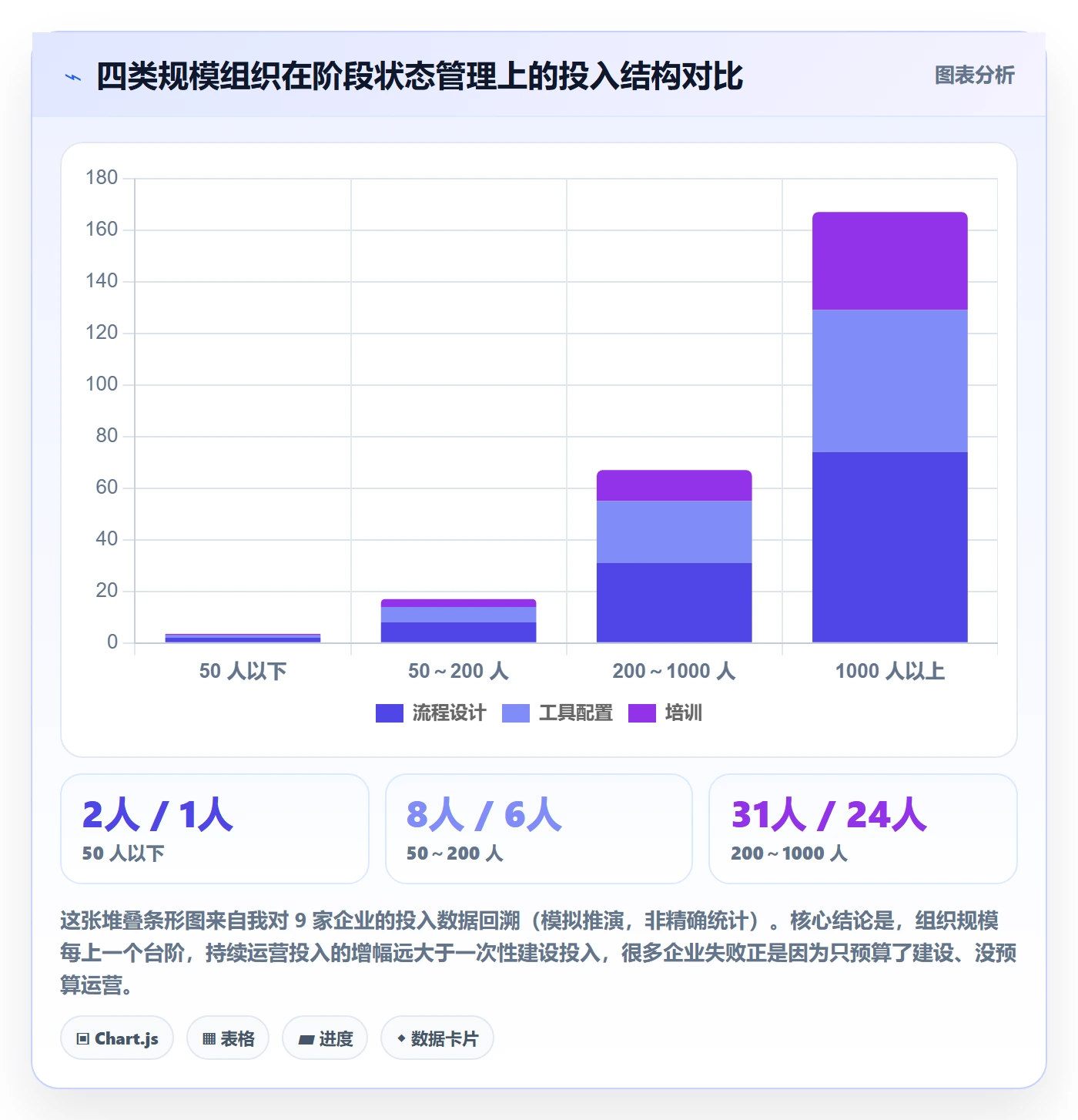
Task: Click the 180 value on the y-axis
Action: tap(102, 178)
